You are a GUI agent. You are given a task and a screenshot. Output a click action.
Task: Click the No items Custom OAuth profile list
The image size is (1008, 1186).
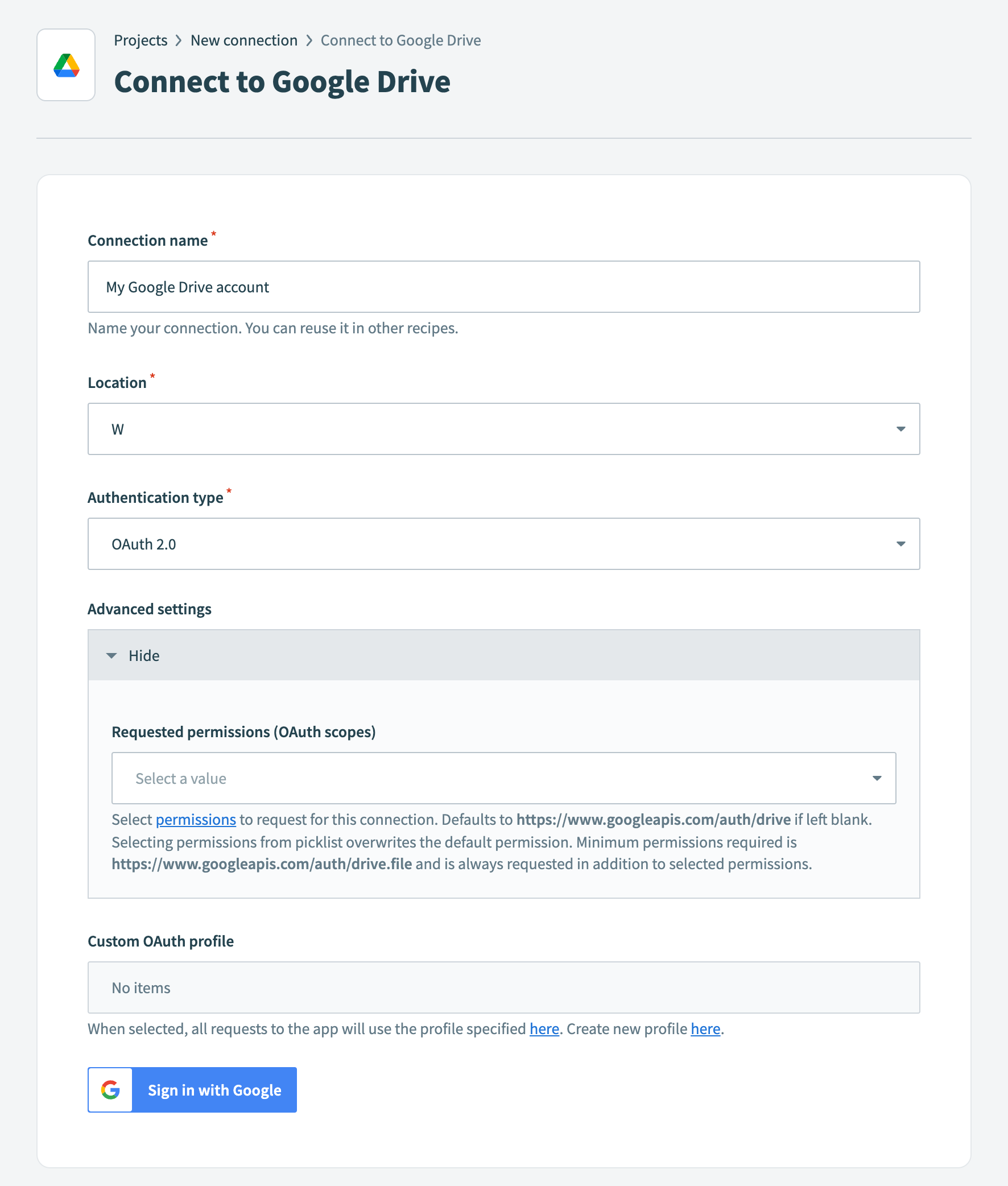[x=503, y=987]
